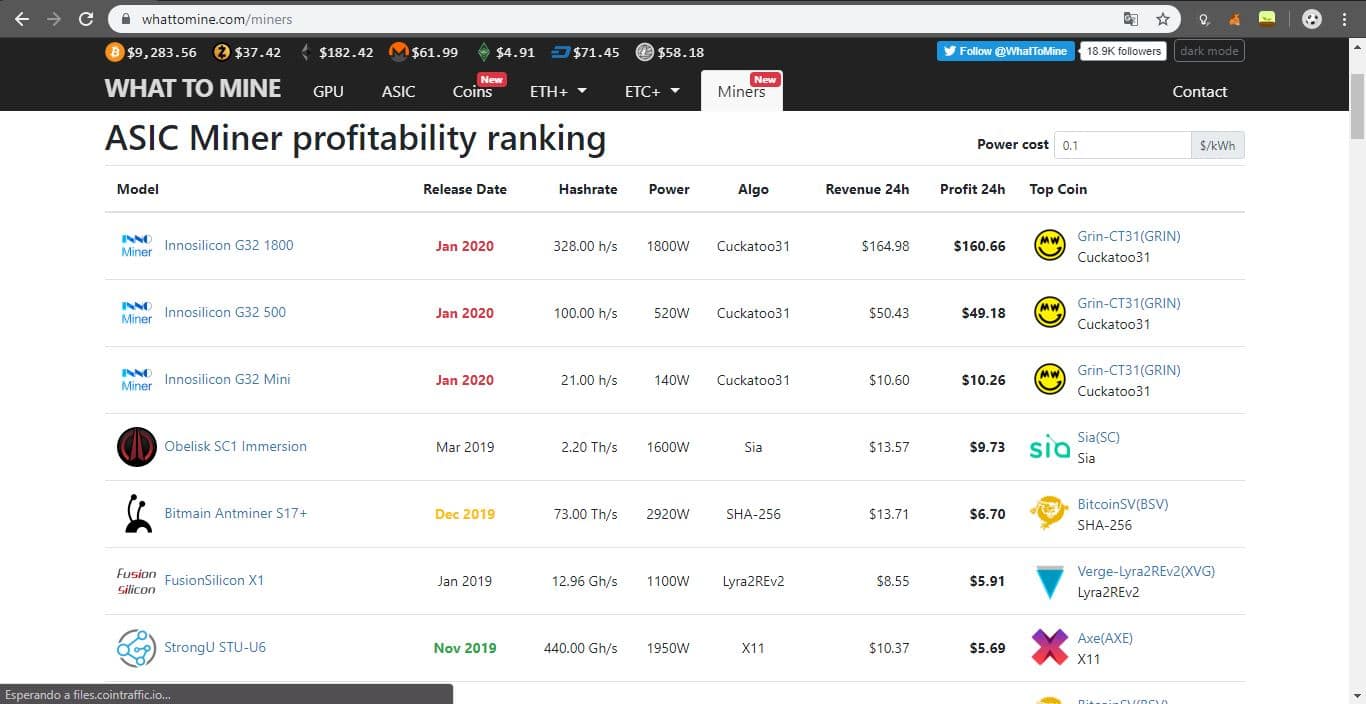The image size is (1366, 704).
Task: Click the $160.66 profit value
Action: point(979,246)
